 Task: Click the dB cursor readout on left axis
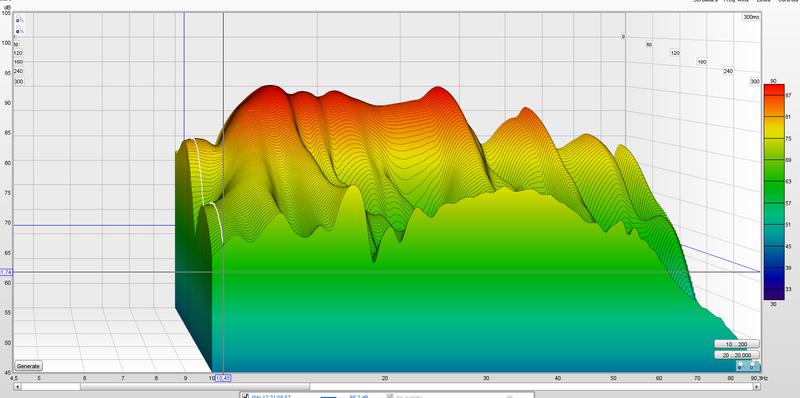coord(6,272)
